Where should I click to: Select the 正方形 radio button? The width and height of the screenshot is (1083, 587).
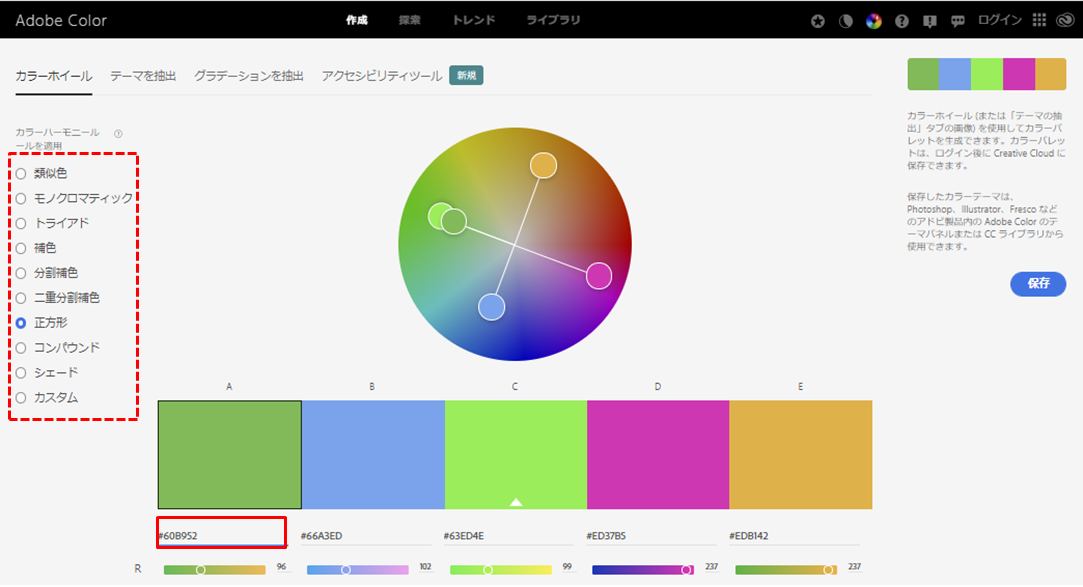click(x=21, y=323)
